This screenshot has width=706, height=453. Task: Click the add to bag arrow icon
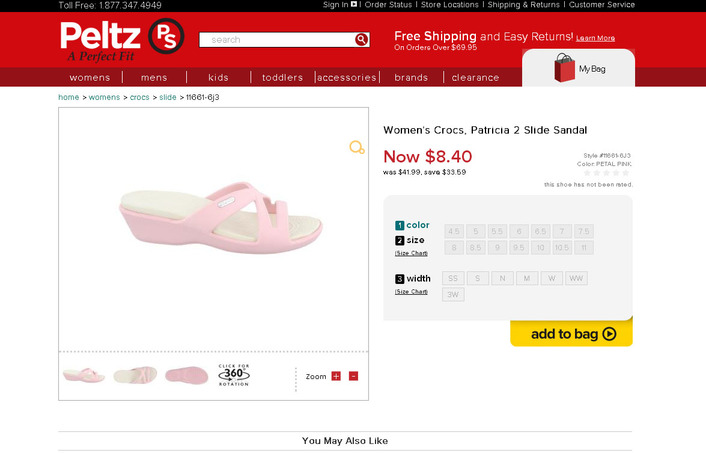609,334
